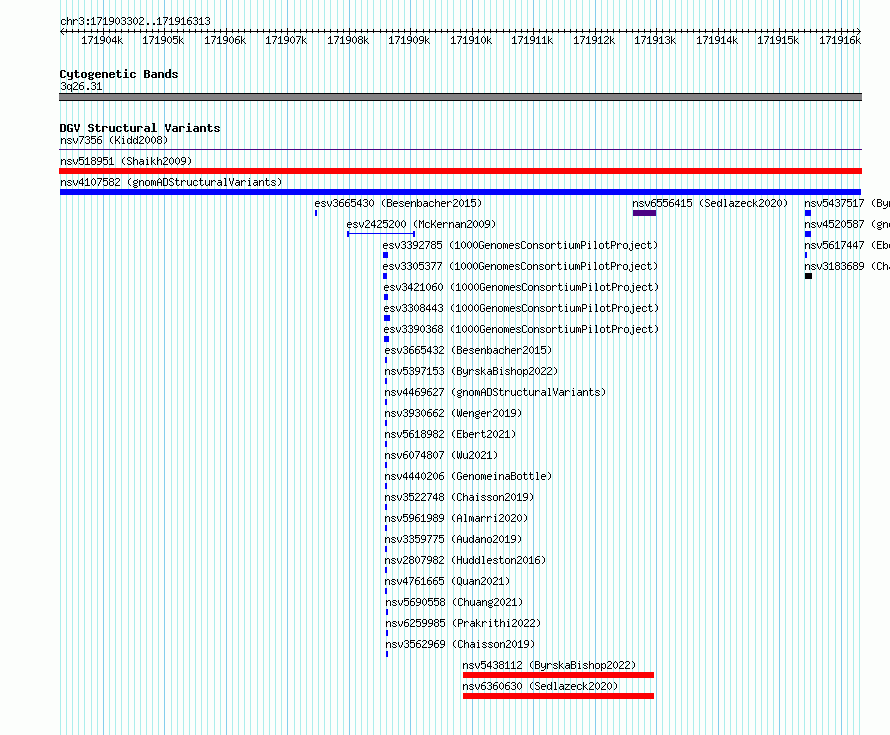Open variant nsv5438112 (ByrskaBishop2022)
This screenshot has width=890, height=735.
[549, 665]
